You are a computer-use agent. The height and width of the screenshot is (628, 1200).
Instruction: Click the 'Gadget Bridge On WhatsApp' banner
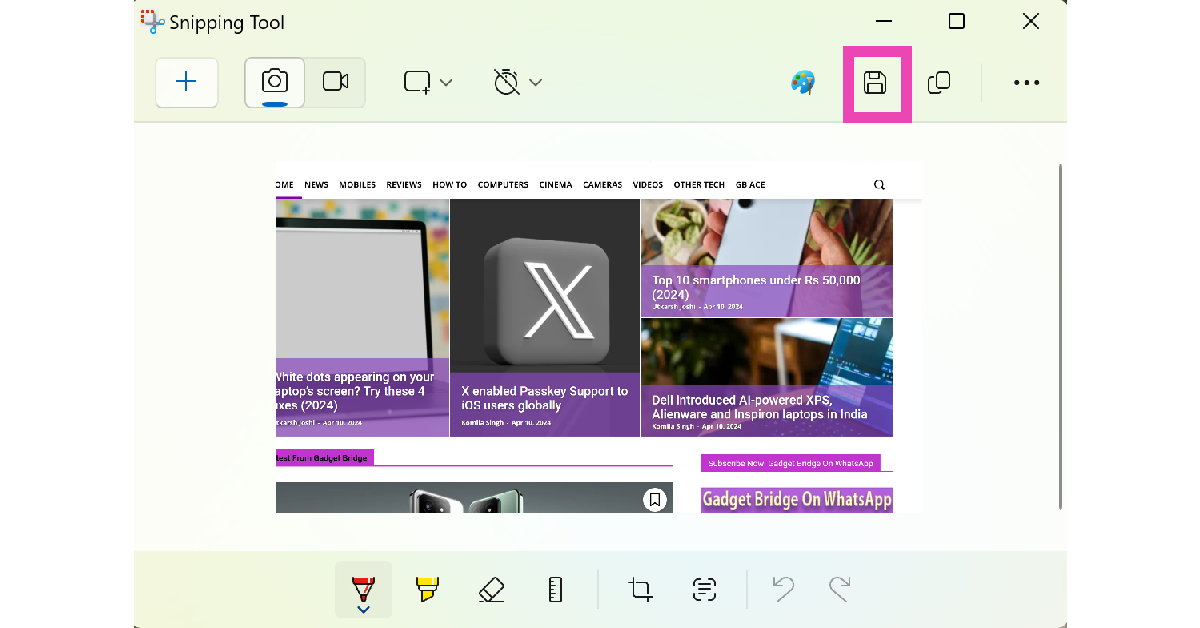point(797,499)
